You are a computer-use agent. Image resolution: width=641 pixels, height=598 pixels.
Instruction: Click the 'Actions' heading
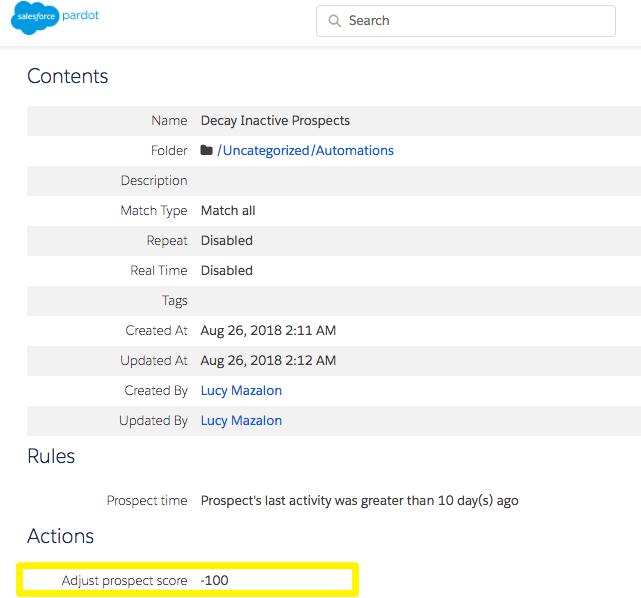(x=61, y=536)
